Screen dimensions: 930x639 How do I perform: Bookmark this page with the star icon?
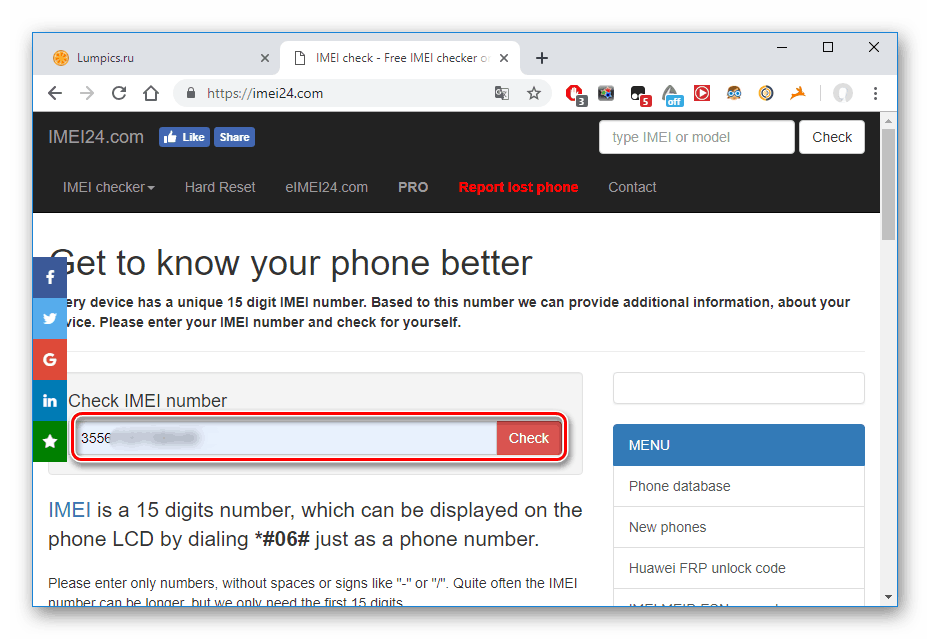(534, 93)
